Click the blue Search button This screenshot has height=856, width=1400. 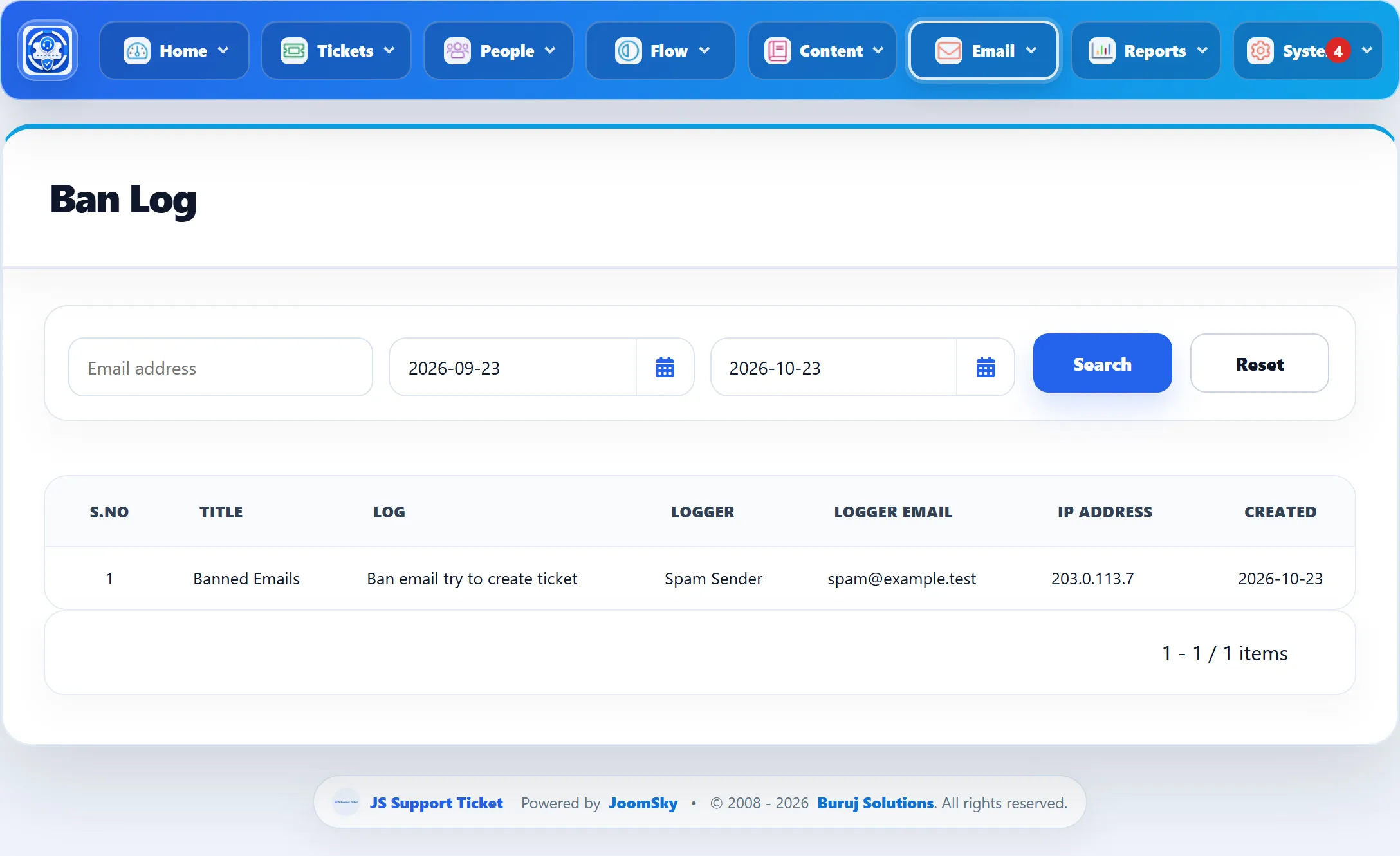1102,363
